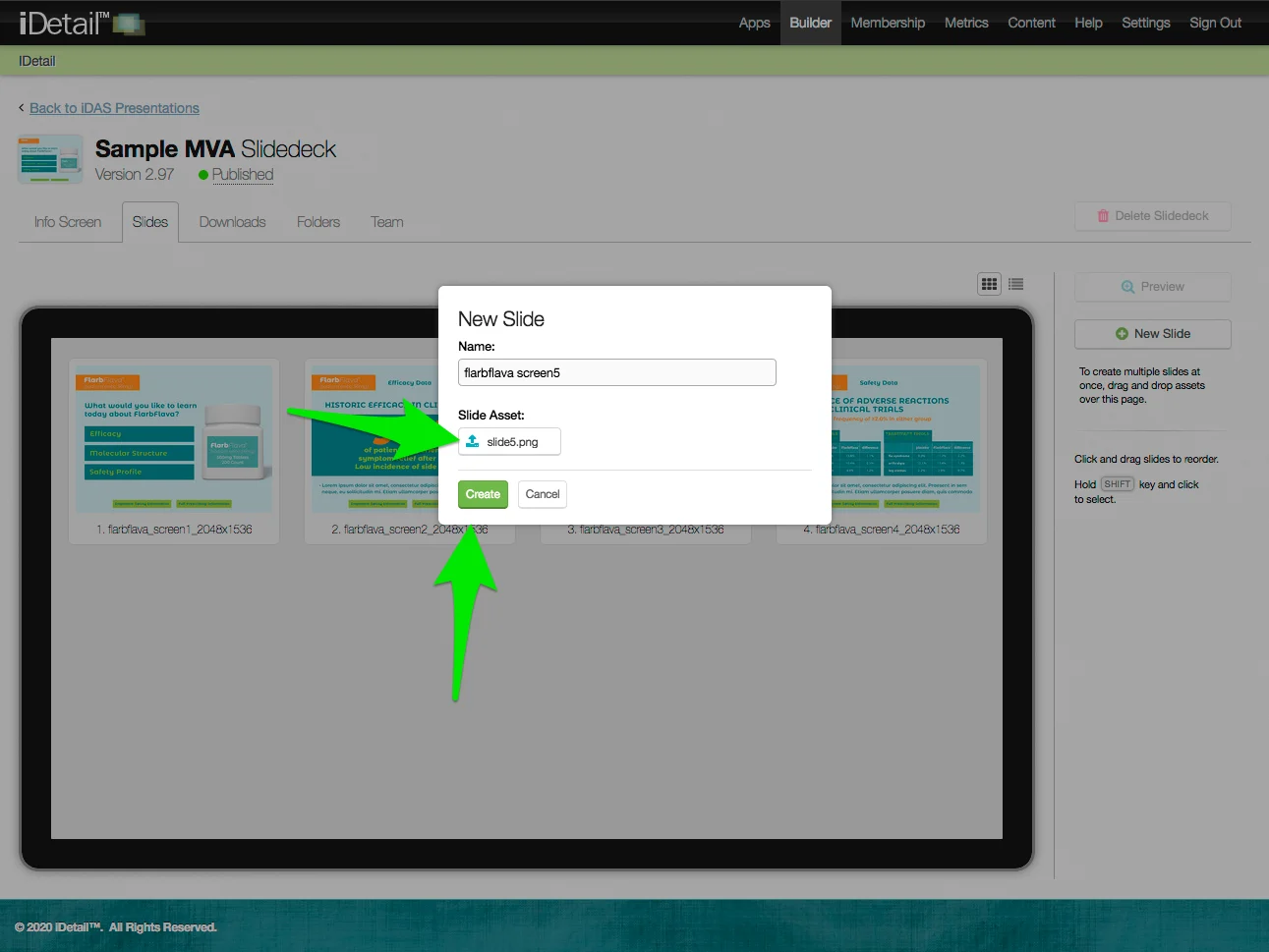
Task: Click the Published status link
Action: pyautogui.click(x=243, y=175)
